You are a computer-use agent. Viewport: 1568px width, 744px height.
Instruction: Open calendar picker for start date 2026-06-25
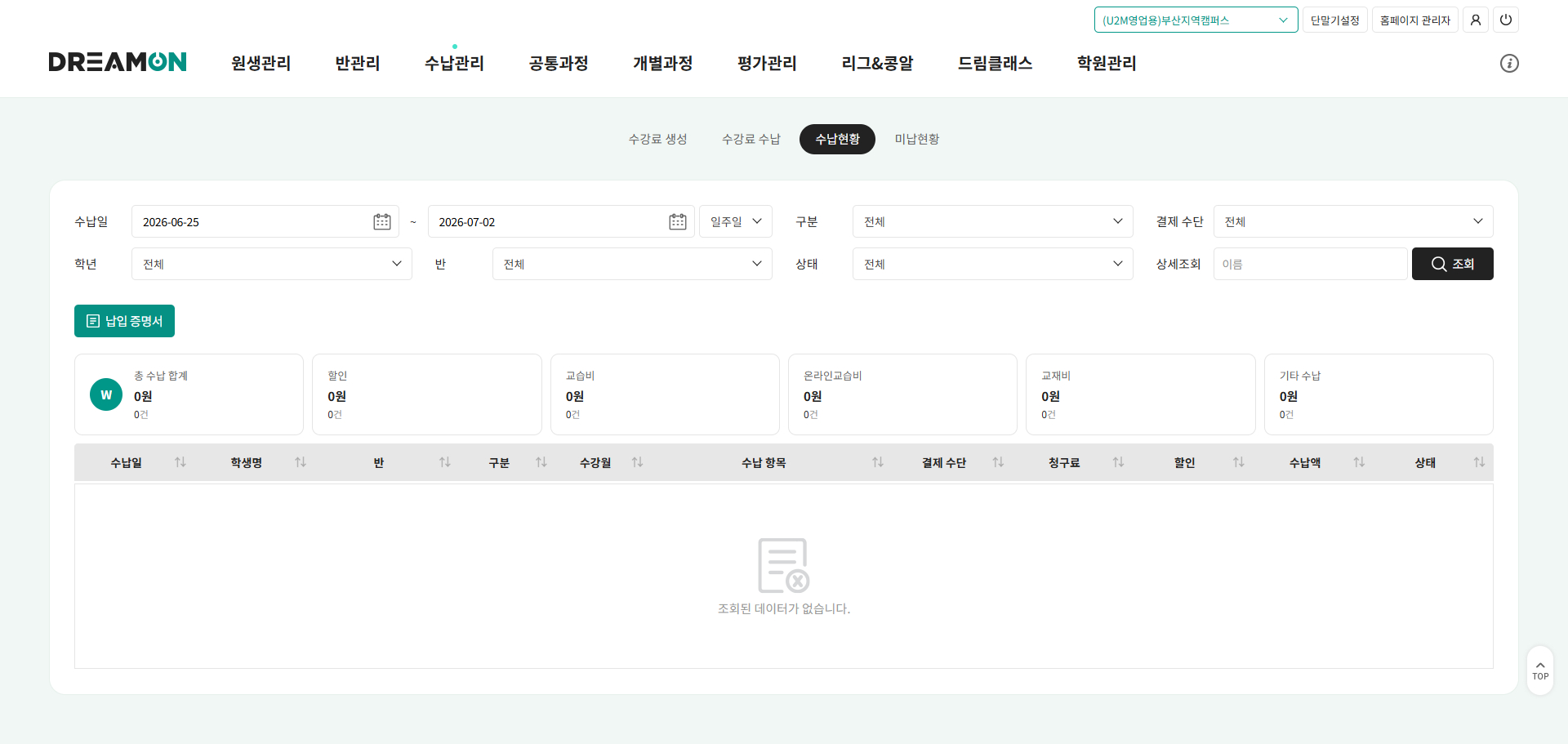click(381, 221)
